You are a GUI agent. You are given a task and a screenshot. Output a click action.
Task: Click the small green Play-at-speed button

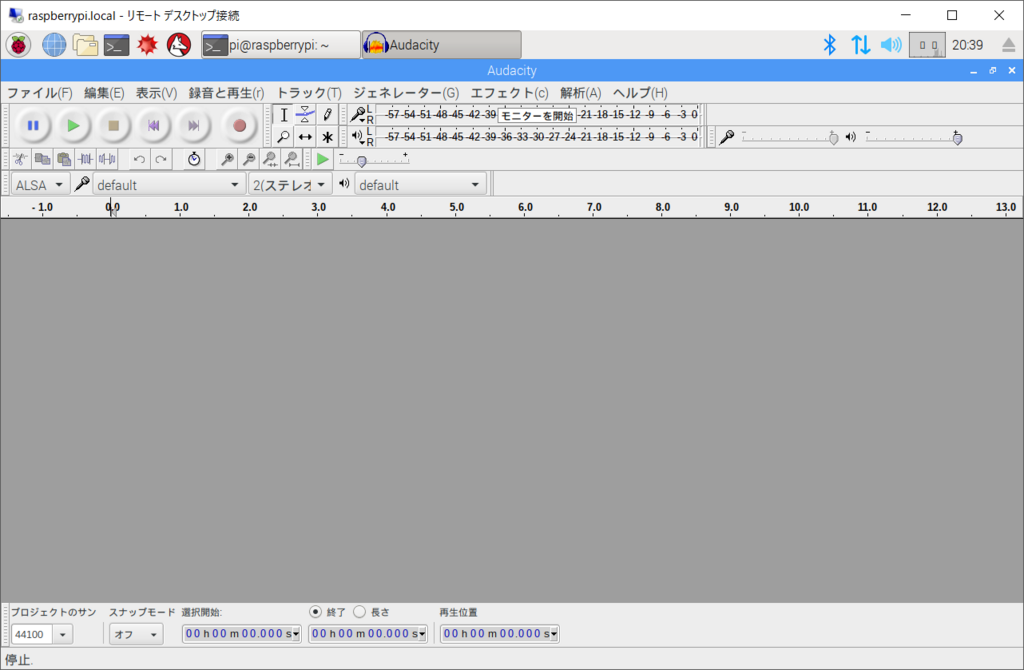322,159
